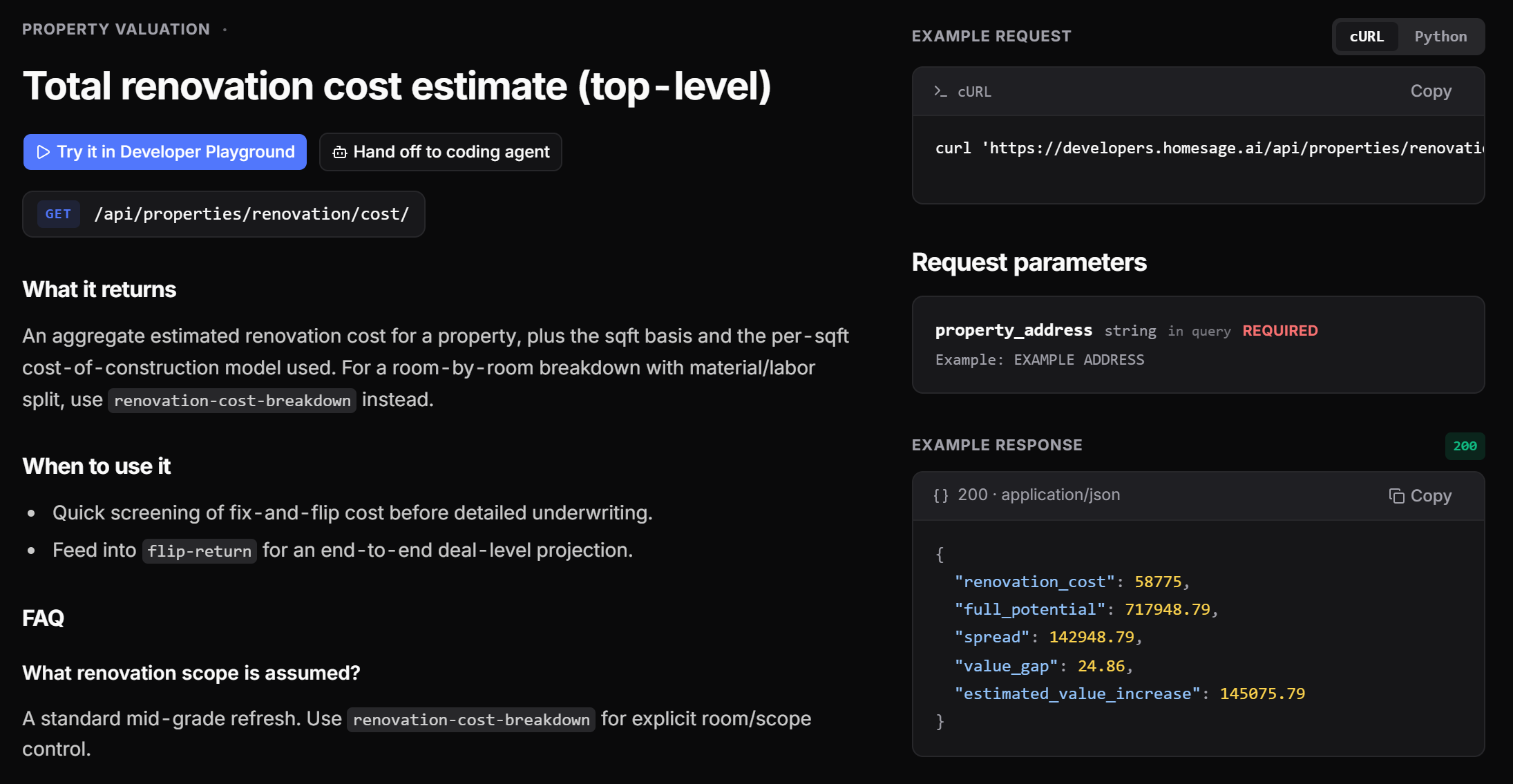Click the curl command URL line
The height and width of the screenshot is (784, 1513).
pos(1209,149)
